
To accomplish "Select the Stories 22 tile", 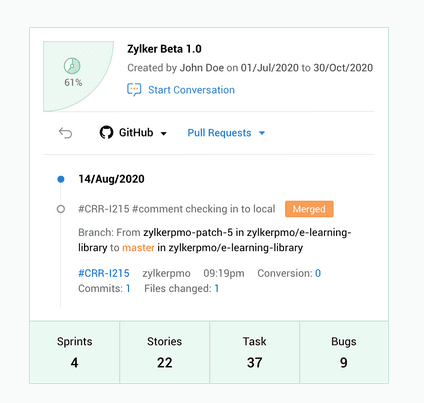I will [x=165, y=352].
